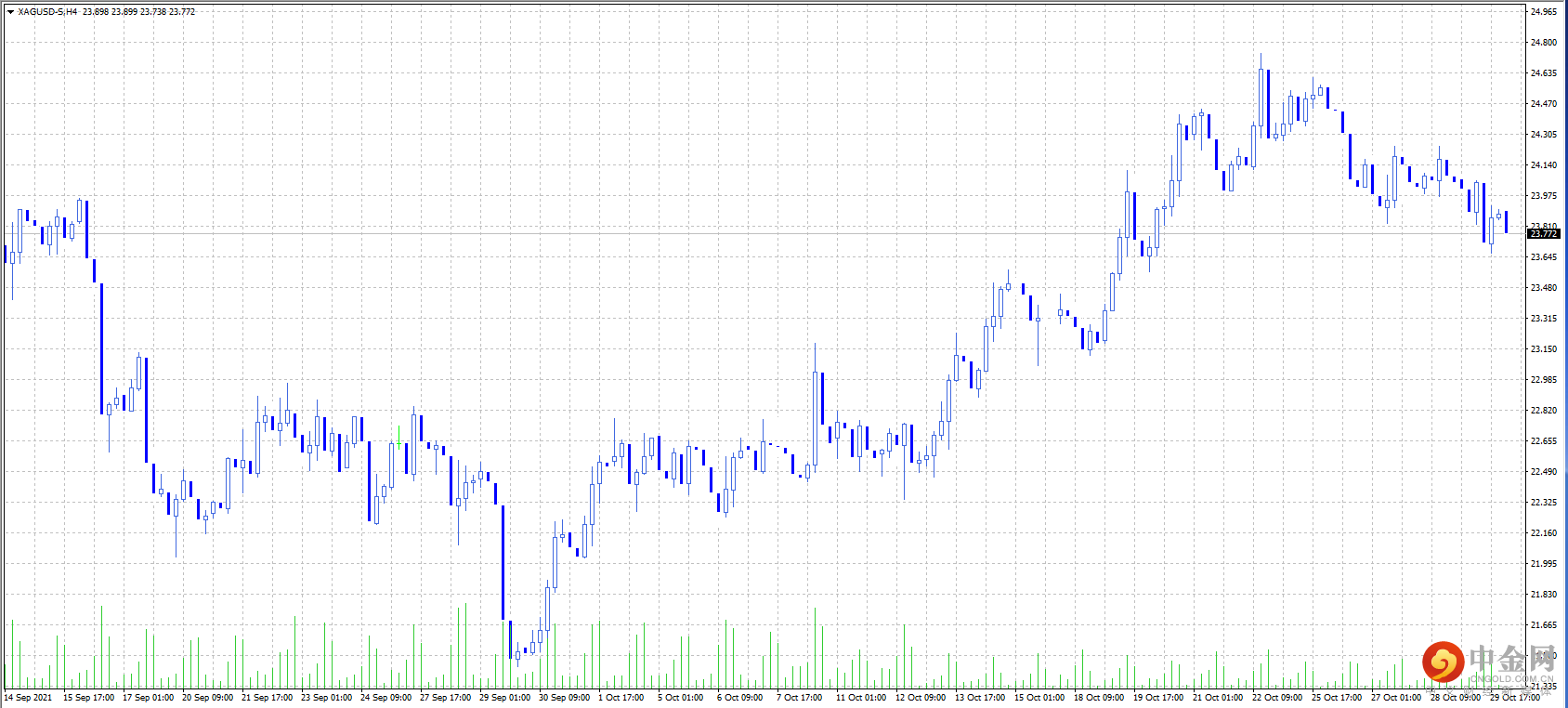1568x708 pixels.
Task: Click the 23.150 price axis label
Action: click(x=1544, y=349)
